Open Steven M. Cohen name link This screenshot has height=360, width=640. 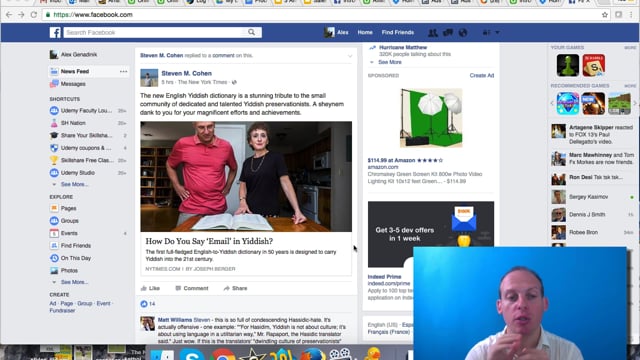click(187, 73)
